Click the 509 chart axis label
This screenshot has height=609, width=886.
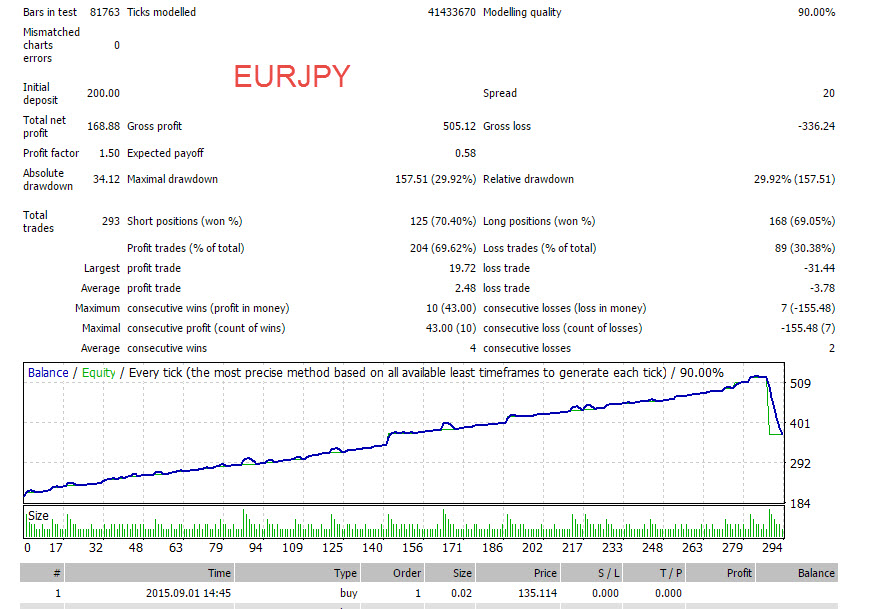point(800,384)
